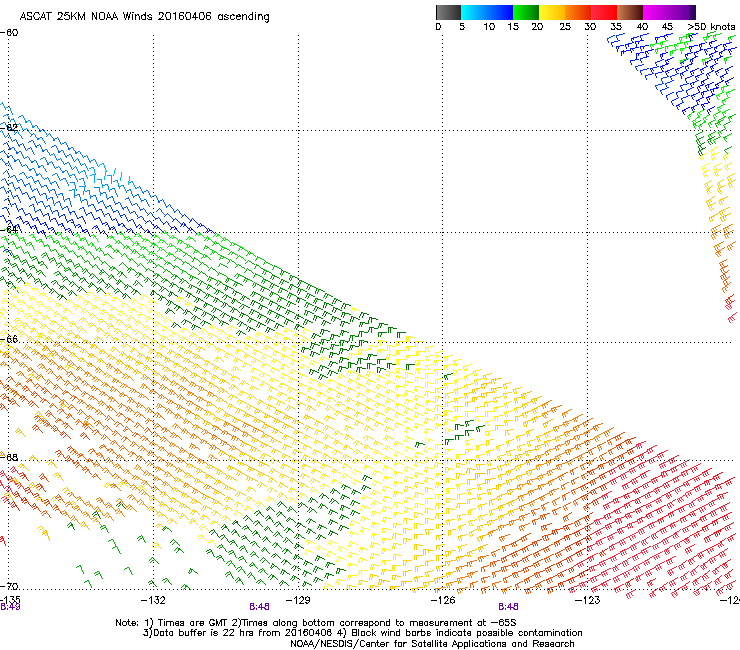
Task: Click the orange 25-30 knot color bar segment
Action: [578, 12]
